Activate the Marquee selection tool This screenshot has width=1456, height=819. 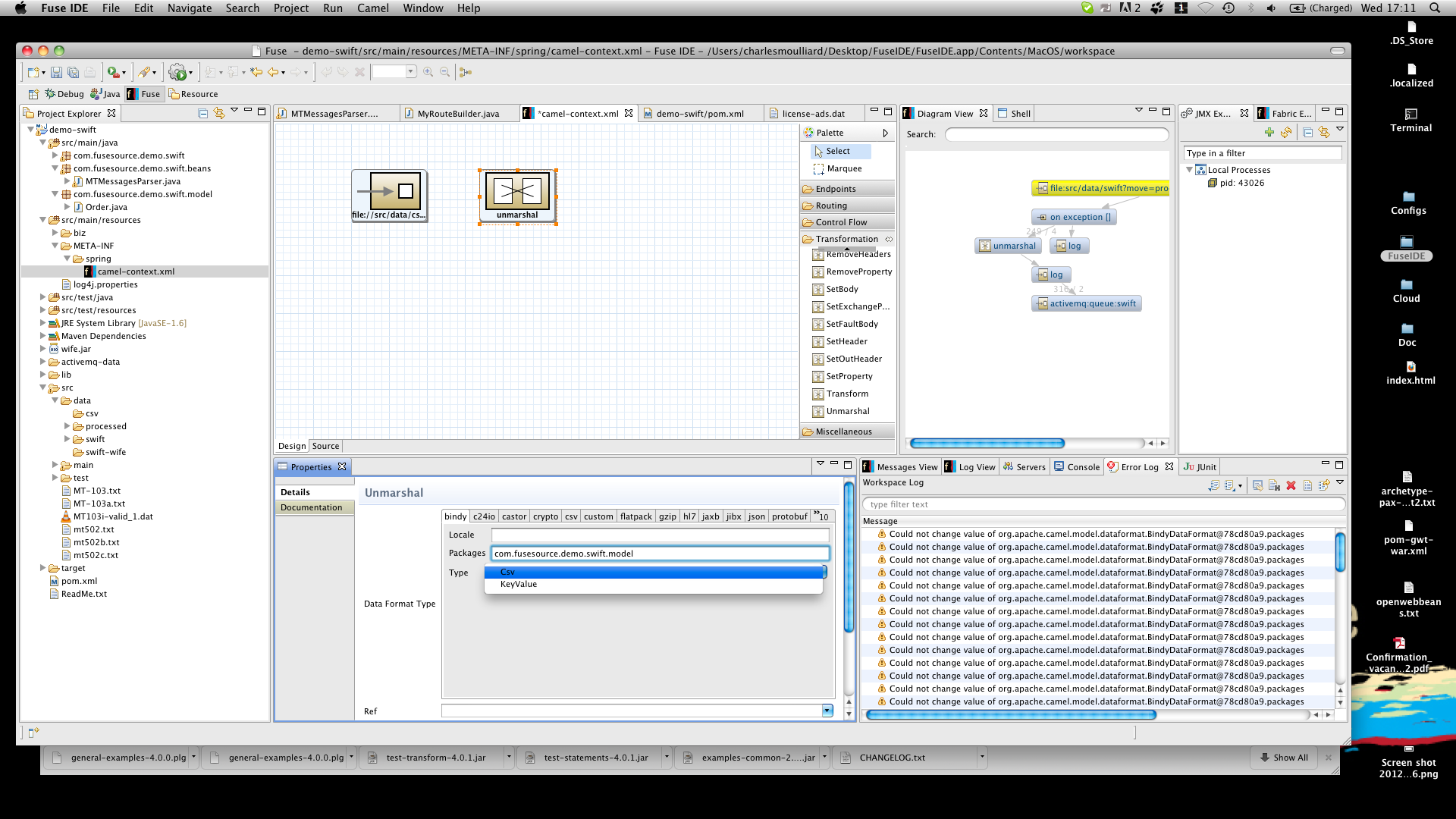(x=843, y=168)
